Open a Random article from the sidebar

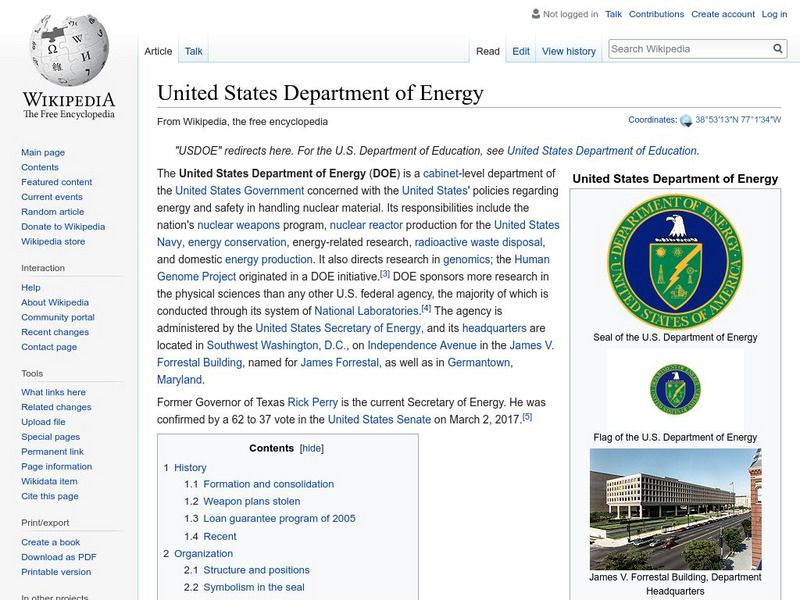[53, 212]
